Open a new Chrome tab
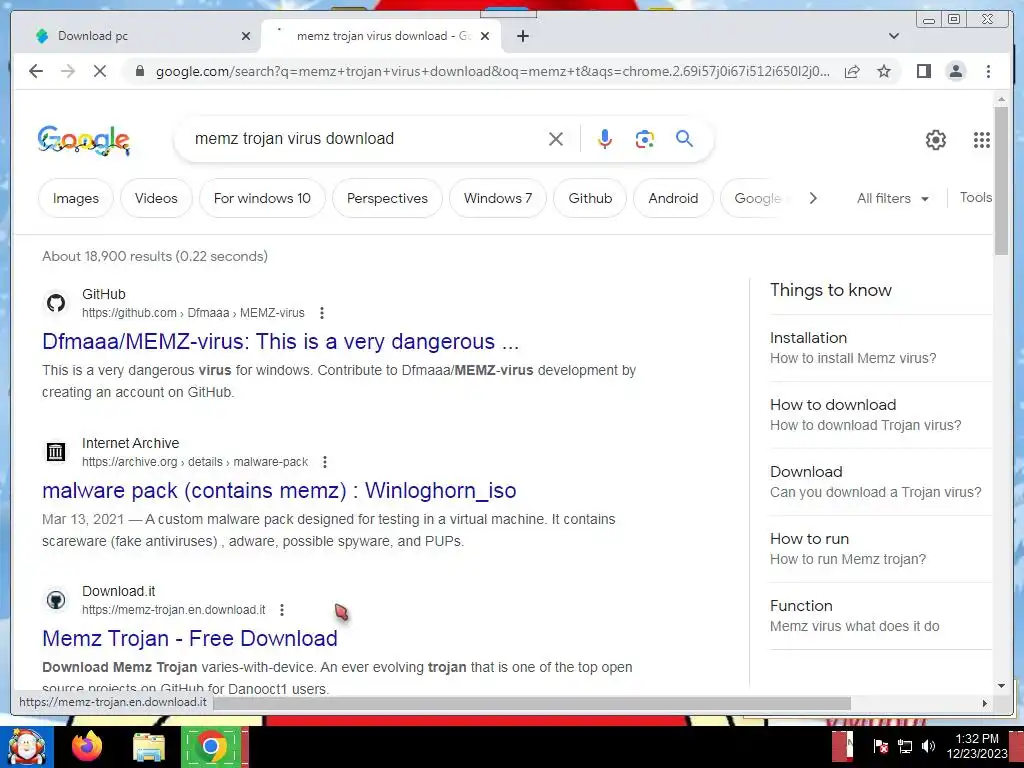Image resolution: width=1024 pixels, height=768 pixels. point(522,36)
